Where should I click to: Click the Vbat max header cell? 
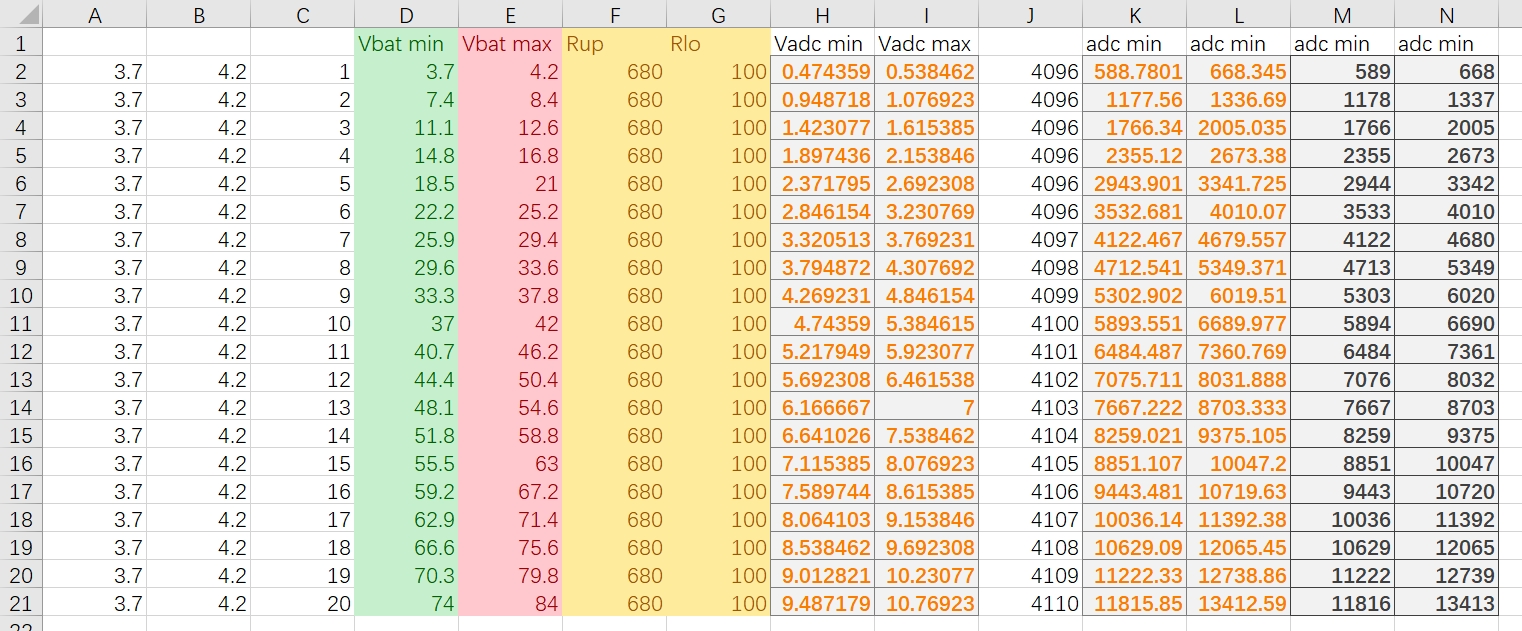pyautogui.click(x=511, y=44)
